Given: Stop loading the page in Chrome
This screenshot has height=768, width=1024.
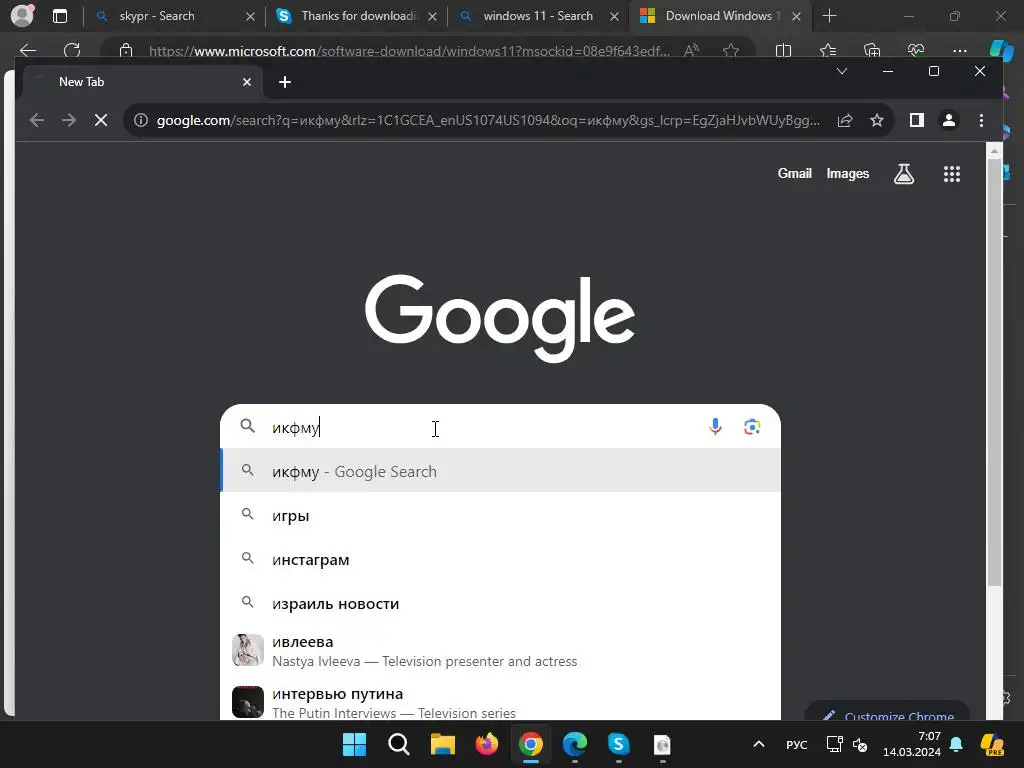Looking at the screenshot, I should pos(101,120).
